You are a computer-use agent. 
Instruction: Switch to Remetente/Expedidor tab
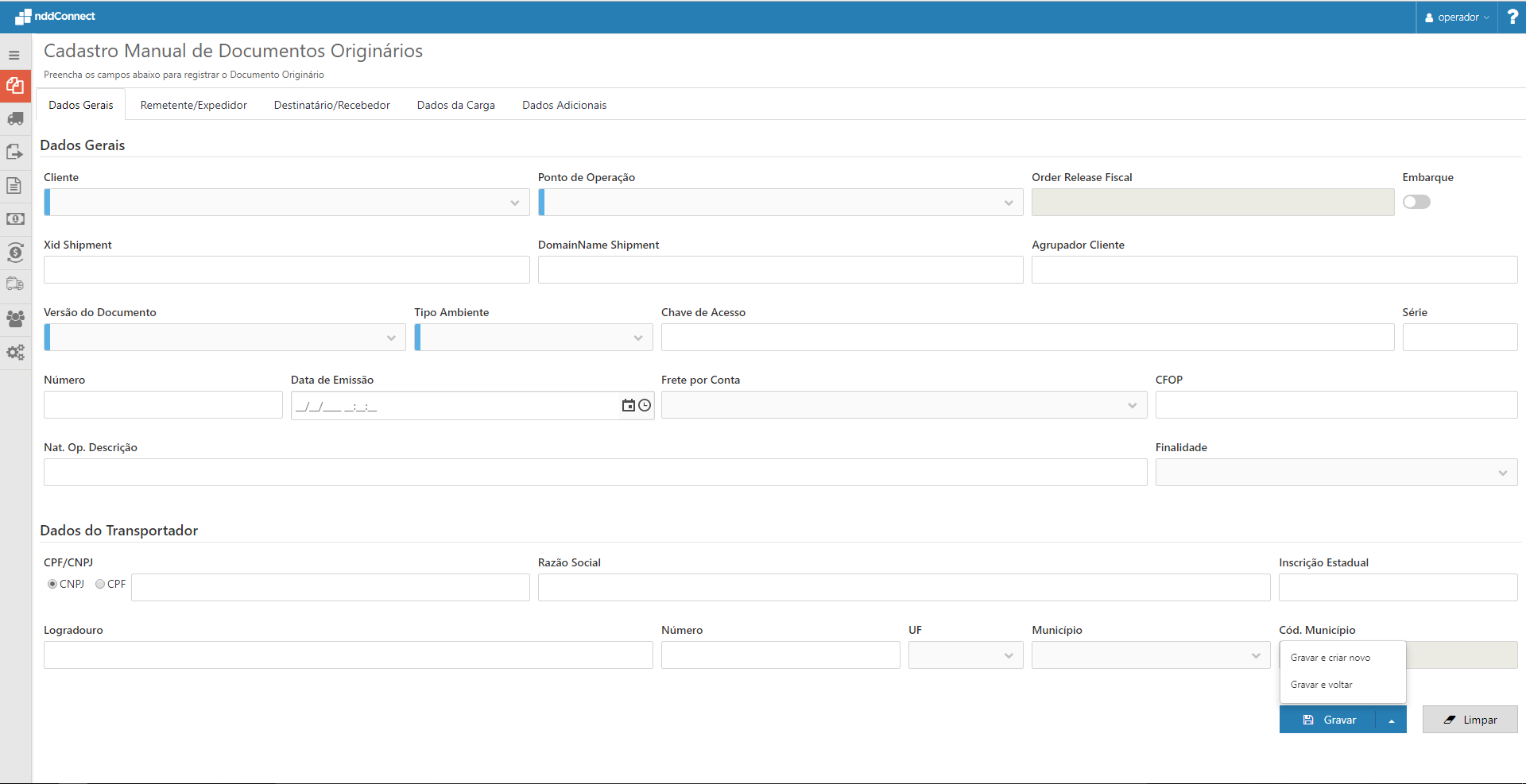pyautogui.click(x=193, y=105)
